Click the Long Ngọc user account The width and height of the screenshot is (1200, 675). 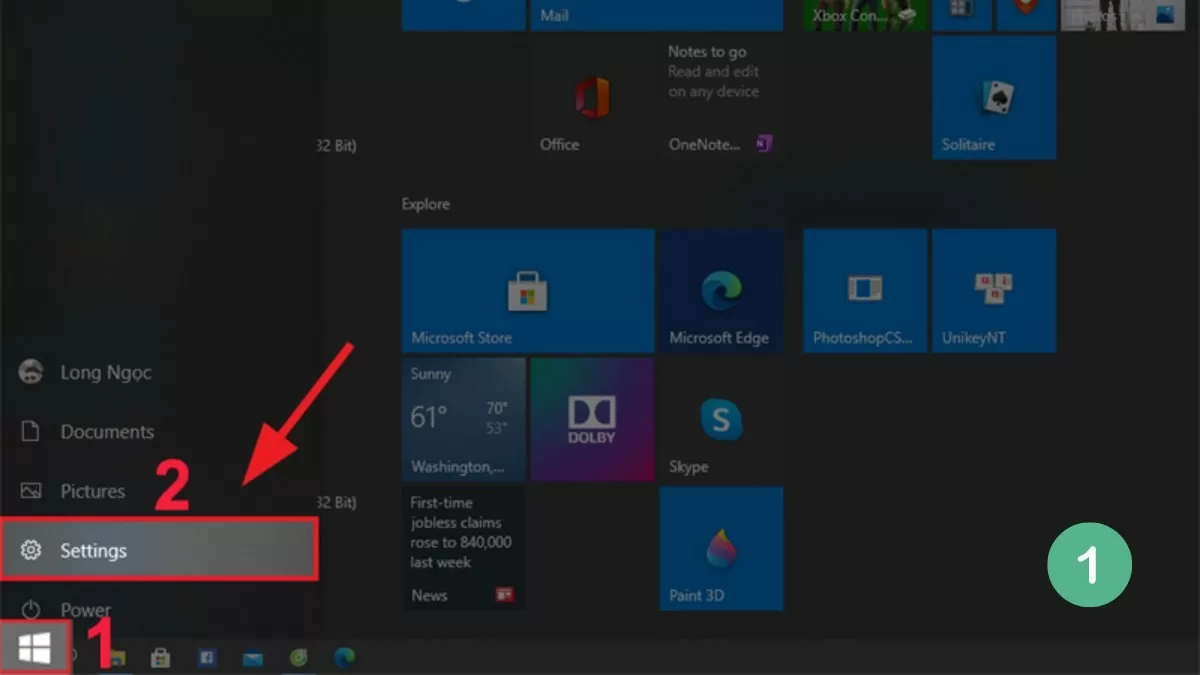click(x=105, y=372)
